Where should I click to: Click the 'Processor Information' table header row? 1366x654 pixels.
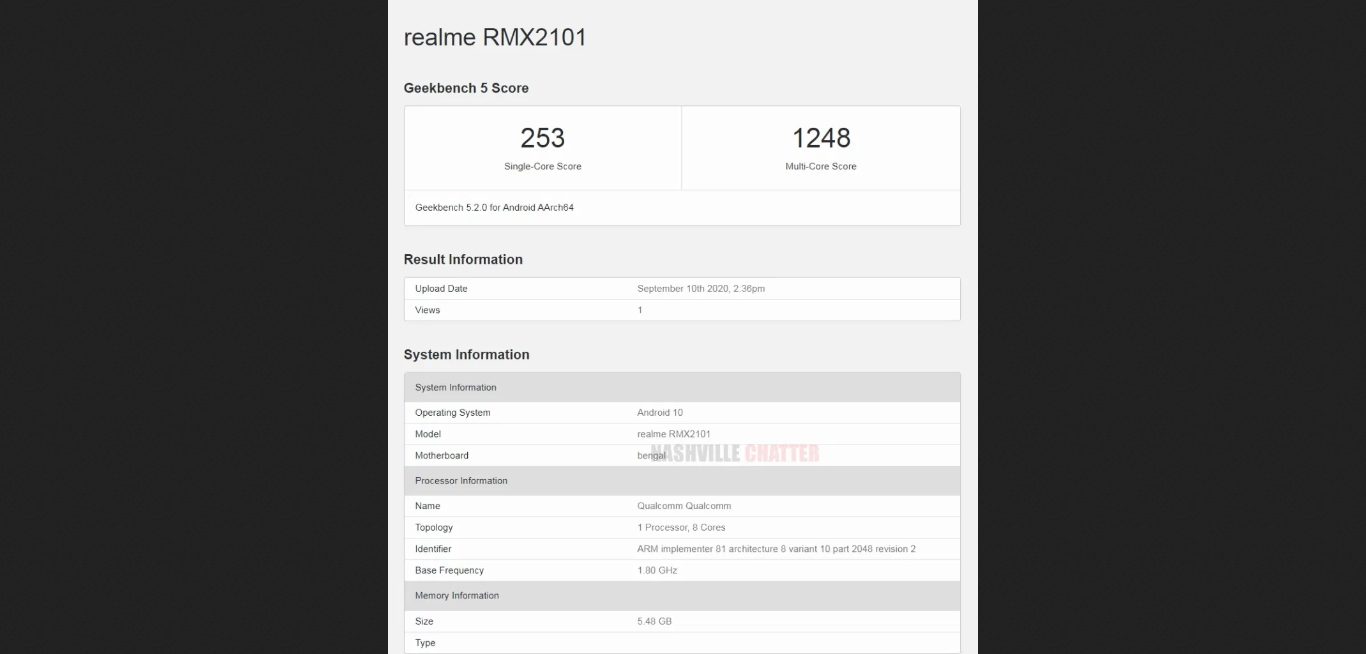(x=682, y=481)
